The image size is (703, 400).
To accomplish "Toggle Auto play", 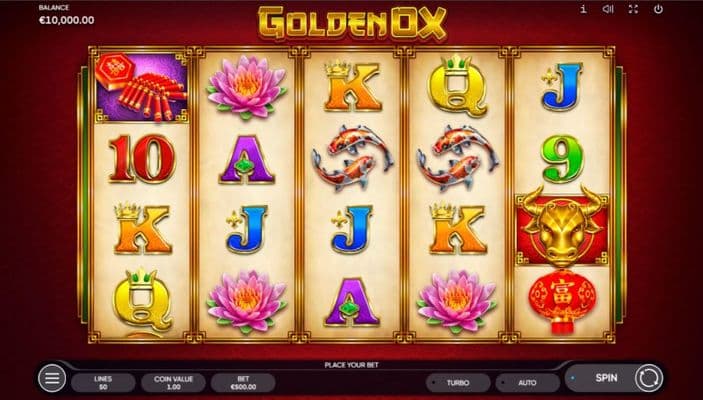I will click(527, 383).
